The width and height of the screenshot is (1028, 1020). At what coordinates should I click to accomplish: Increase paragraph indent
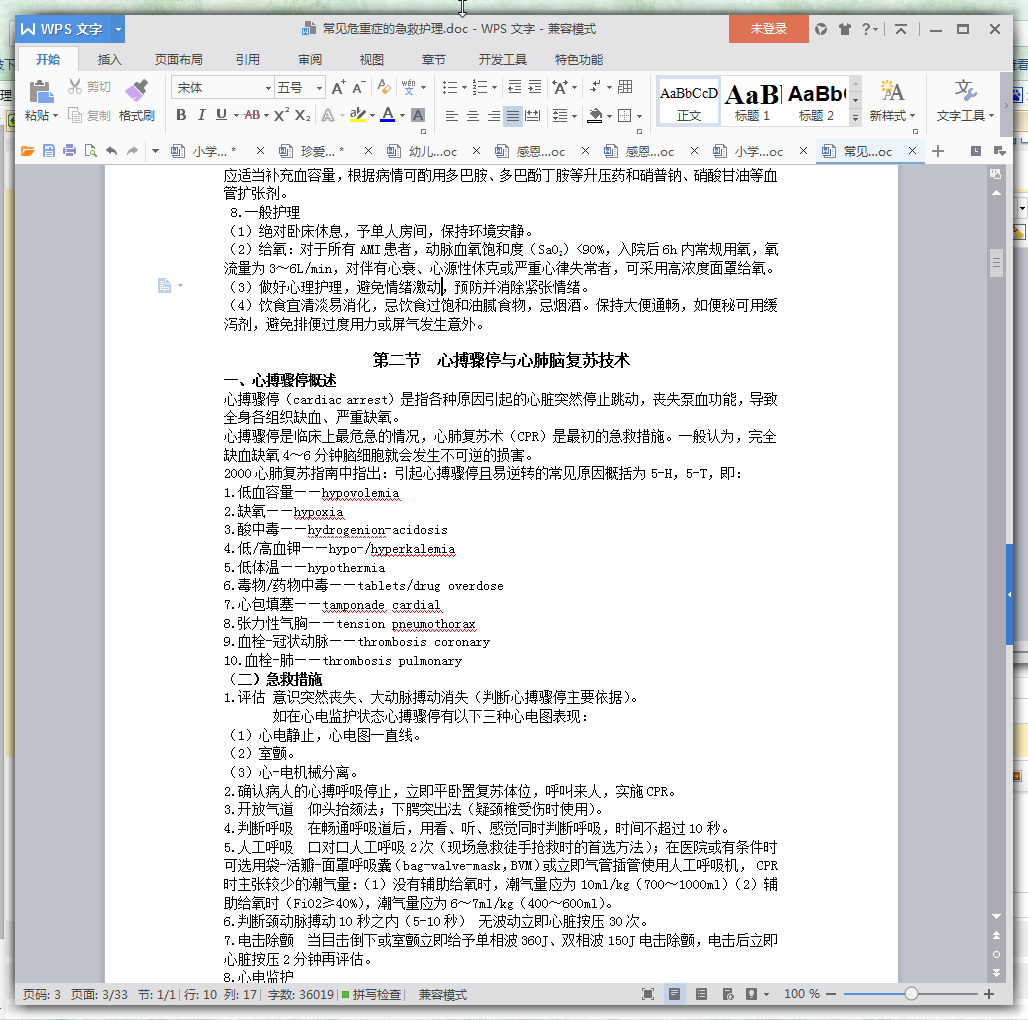(x=535, y=87)
